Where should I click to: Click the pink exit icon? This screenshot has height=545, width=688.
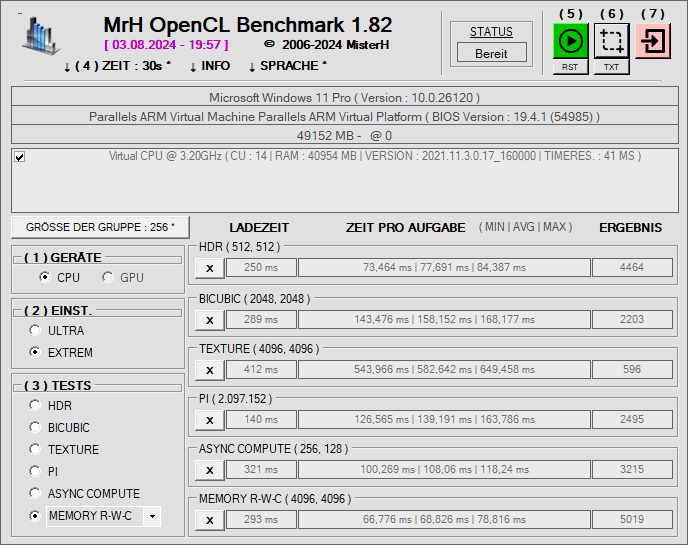point(652,41)
